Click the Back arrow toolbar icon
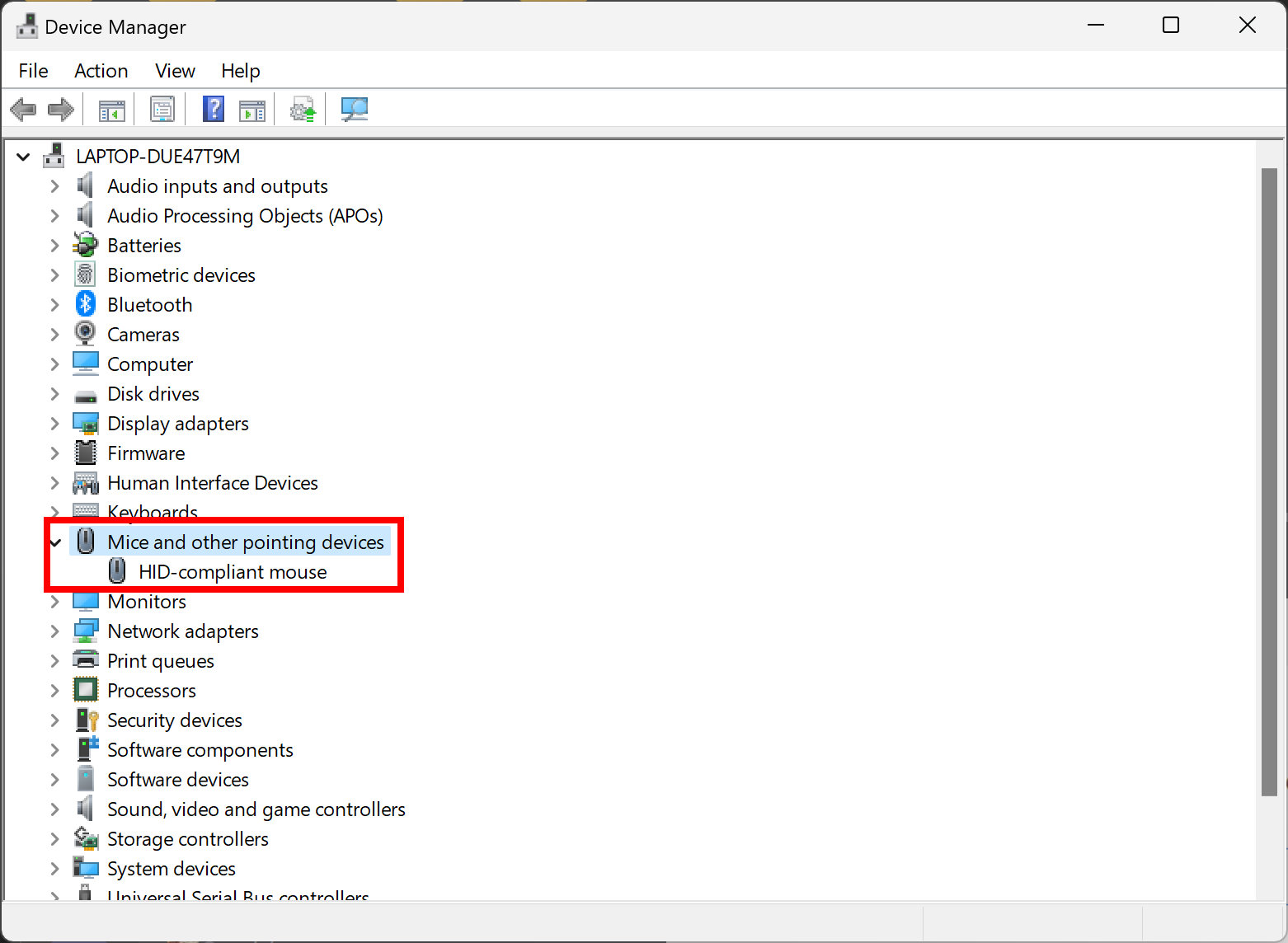 pyautogui.click(x=23, y=109)
